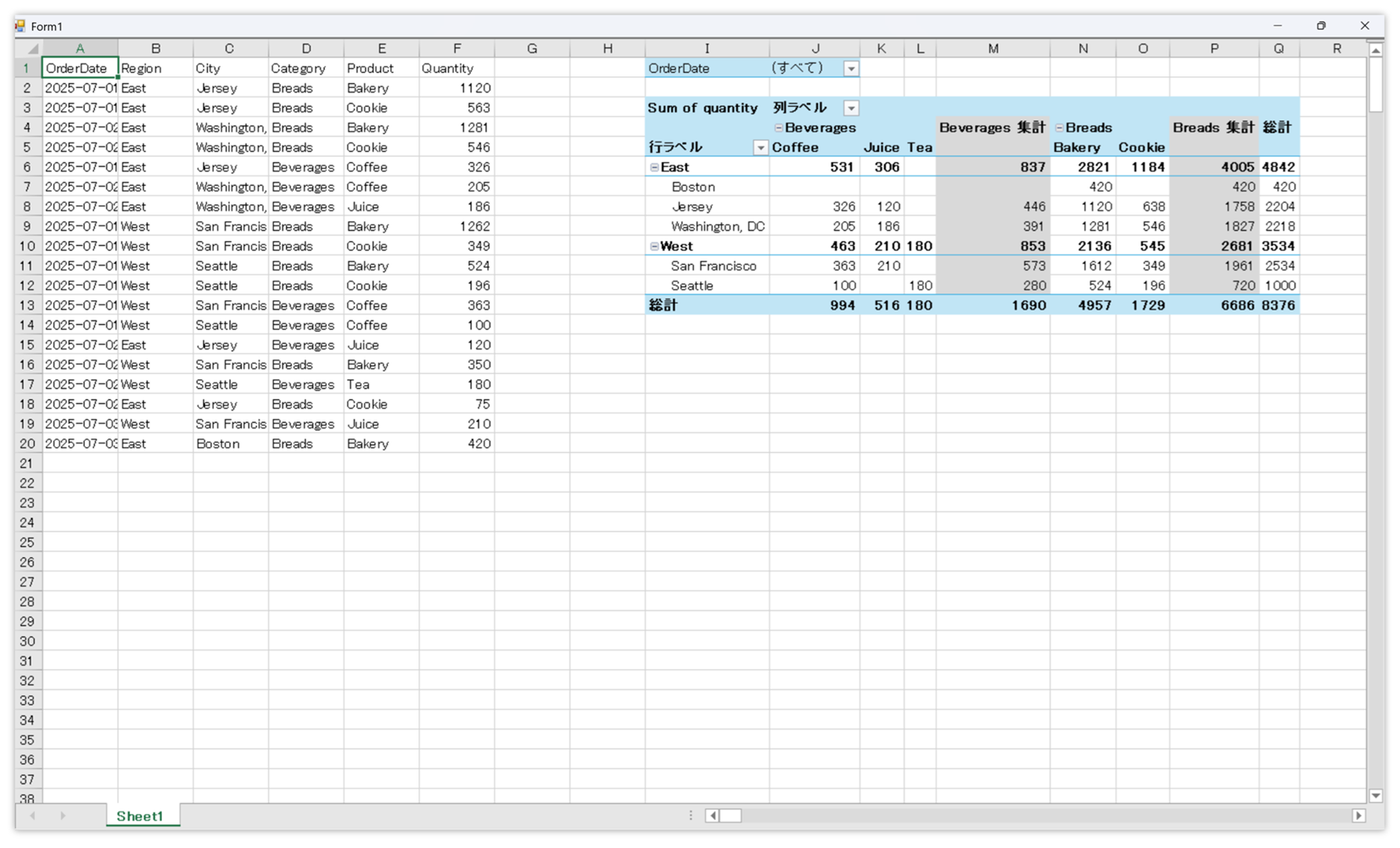Click the grand total value 8376
Screen dimensions: 1400x848
[x=1279, y=305]
